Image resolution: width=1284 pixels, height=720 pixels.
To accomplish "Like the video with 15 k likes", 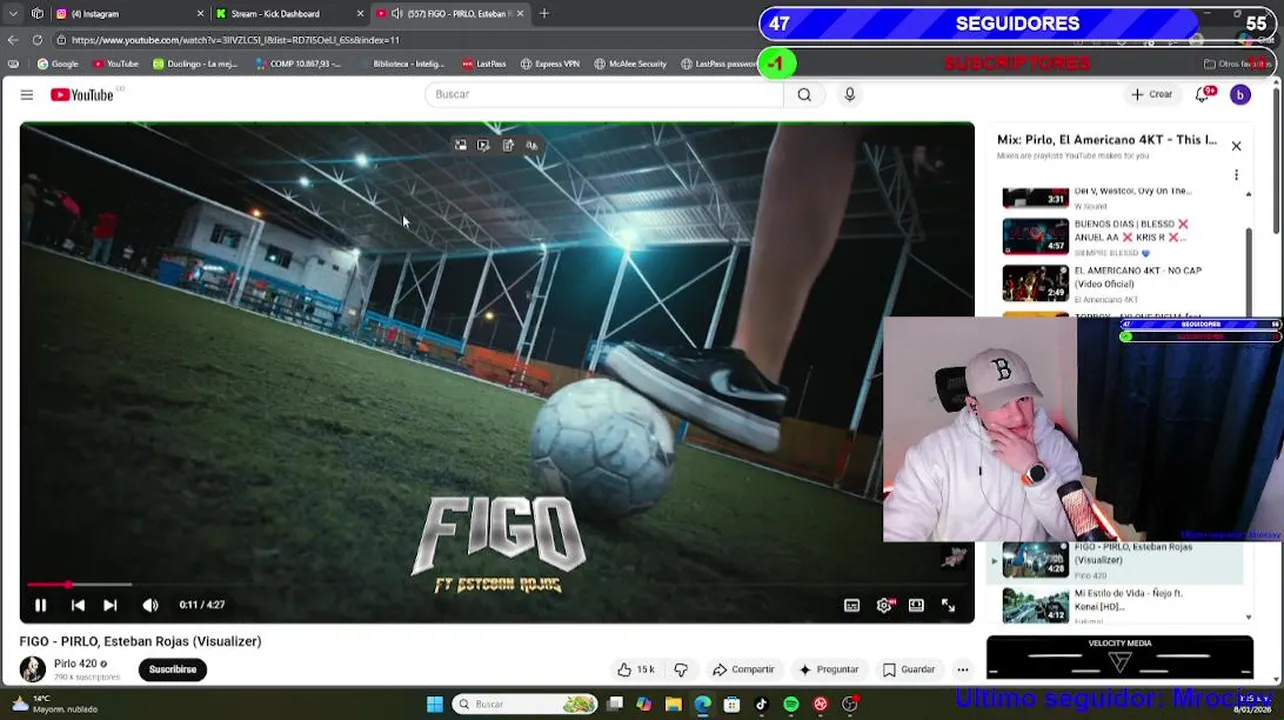I will point(636,669).
